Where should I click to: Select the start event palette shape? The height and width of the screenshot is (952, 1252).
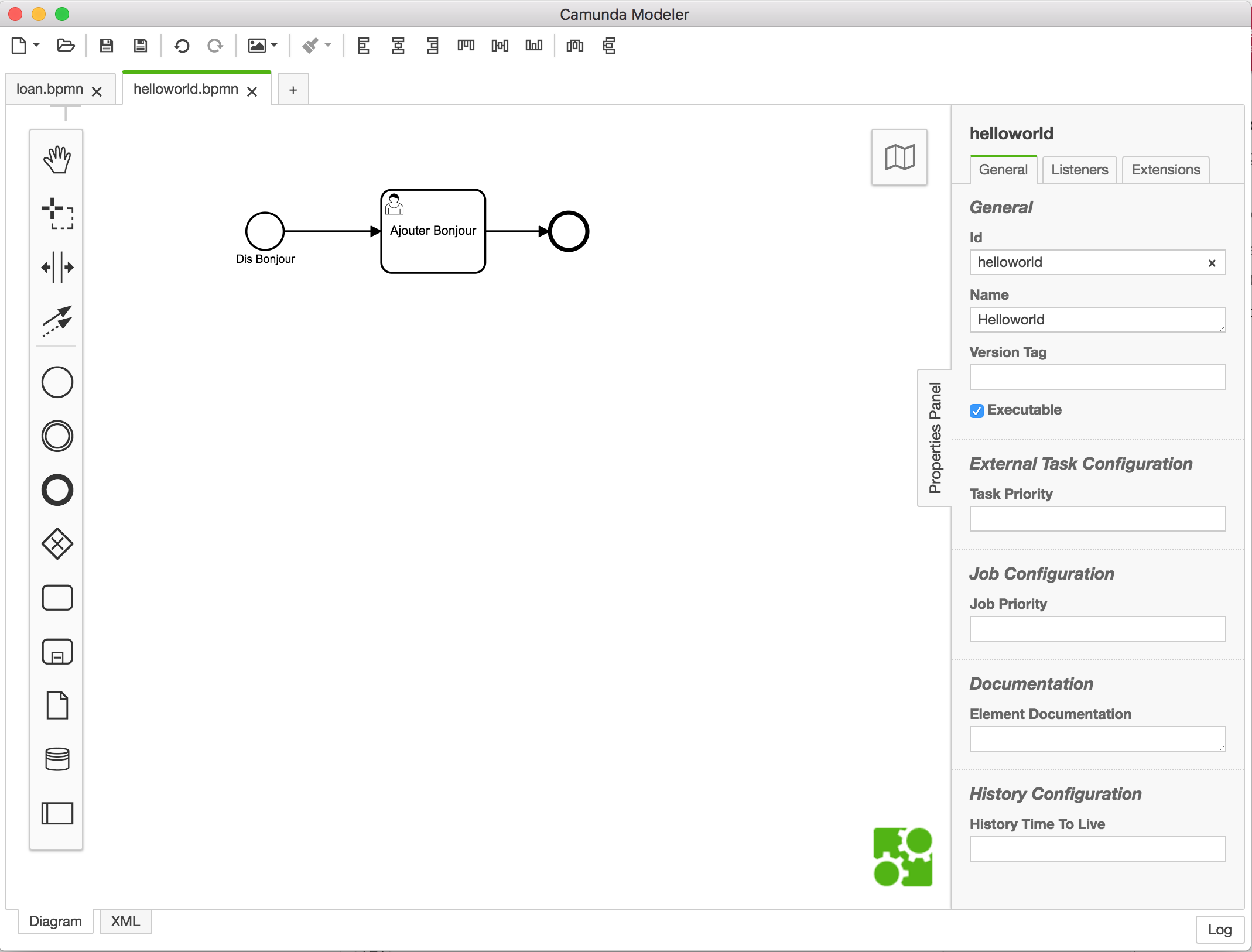pyautogui.click(x=57, y=382)
